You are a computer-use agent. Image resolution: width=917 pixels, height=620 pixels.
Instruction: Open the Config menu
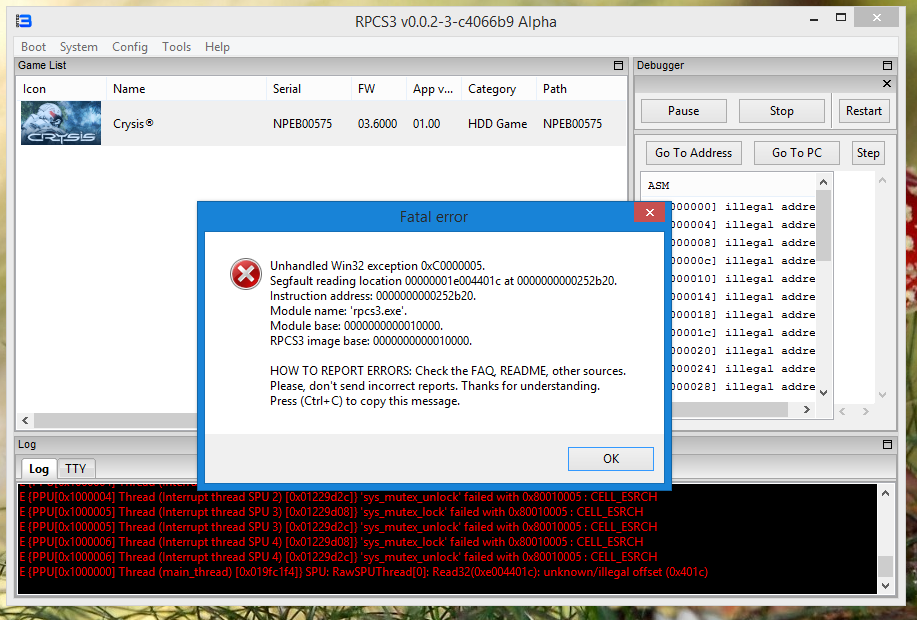point(130,47)
